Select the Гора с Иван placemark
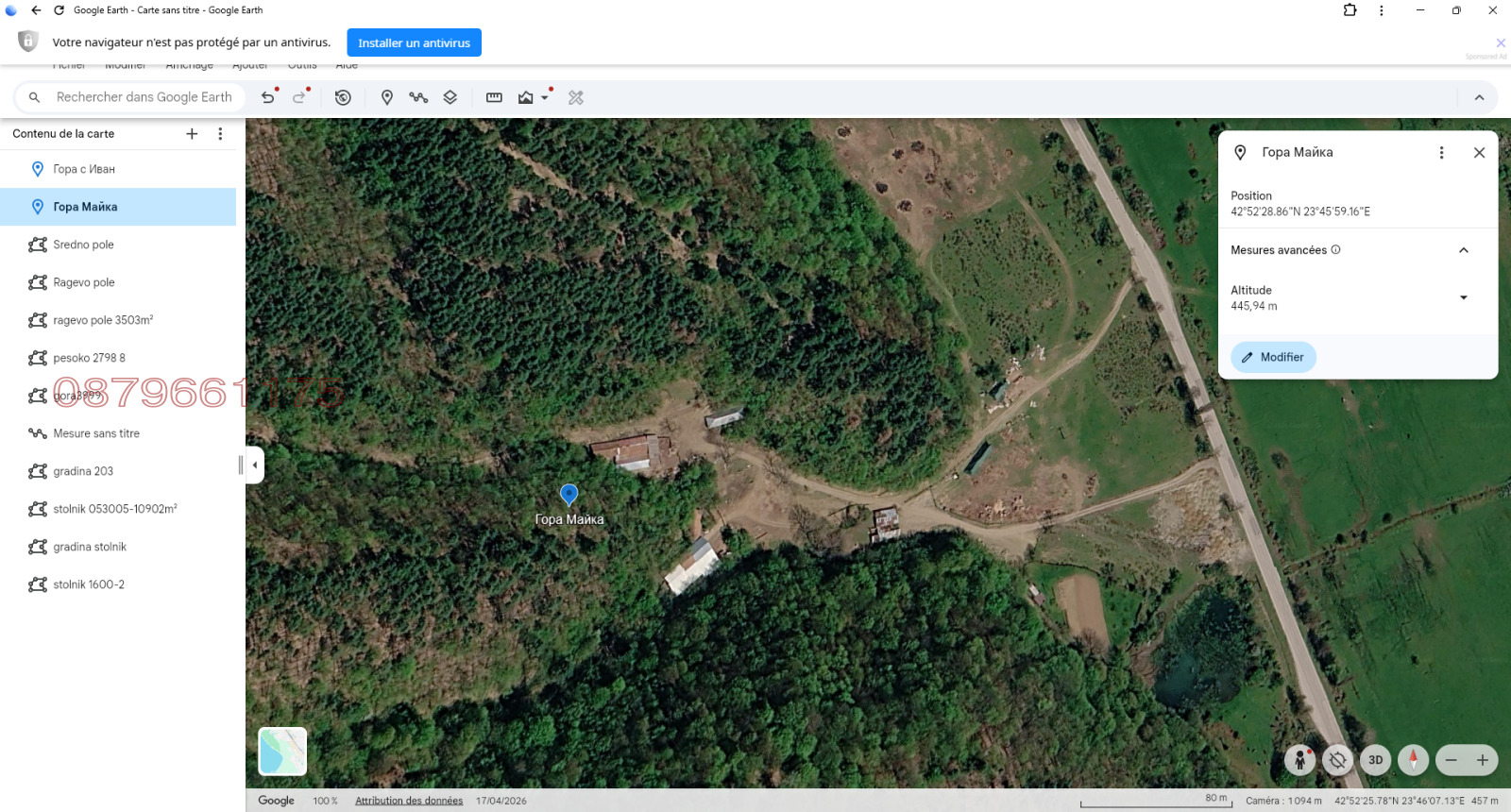The height and width of the screenshot is (812, 1511). (118, 169)
